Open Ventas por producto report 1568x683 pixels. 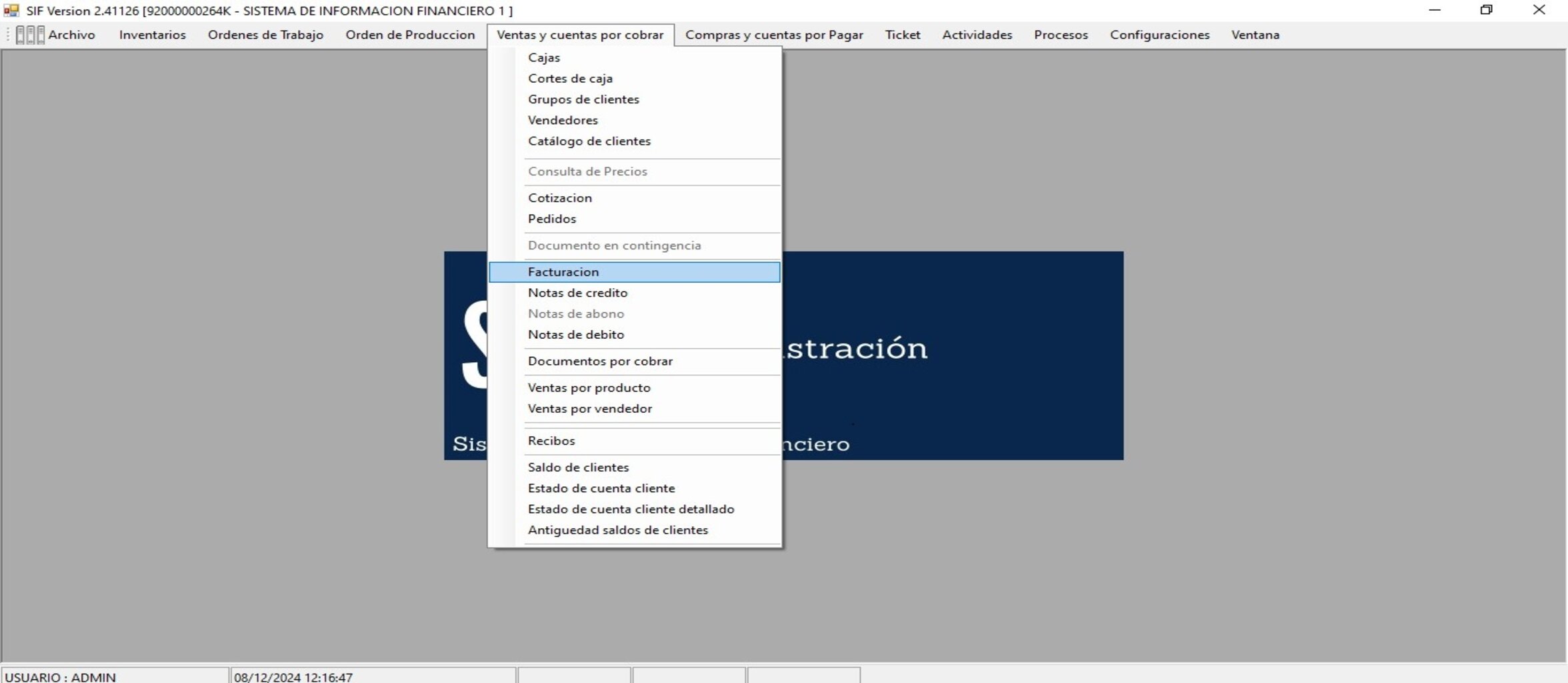point(635,388)
